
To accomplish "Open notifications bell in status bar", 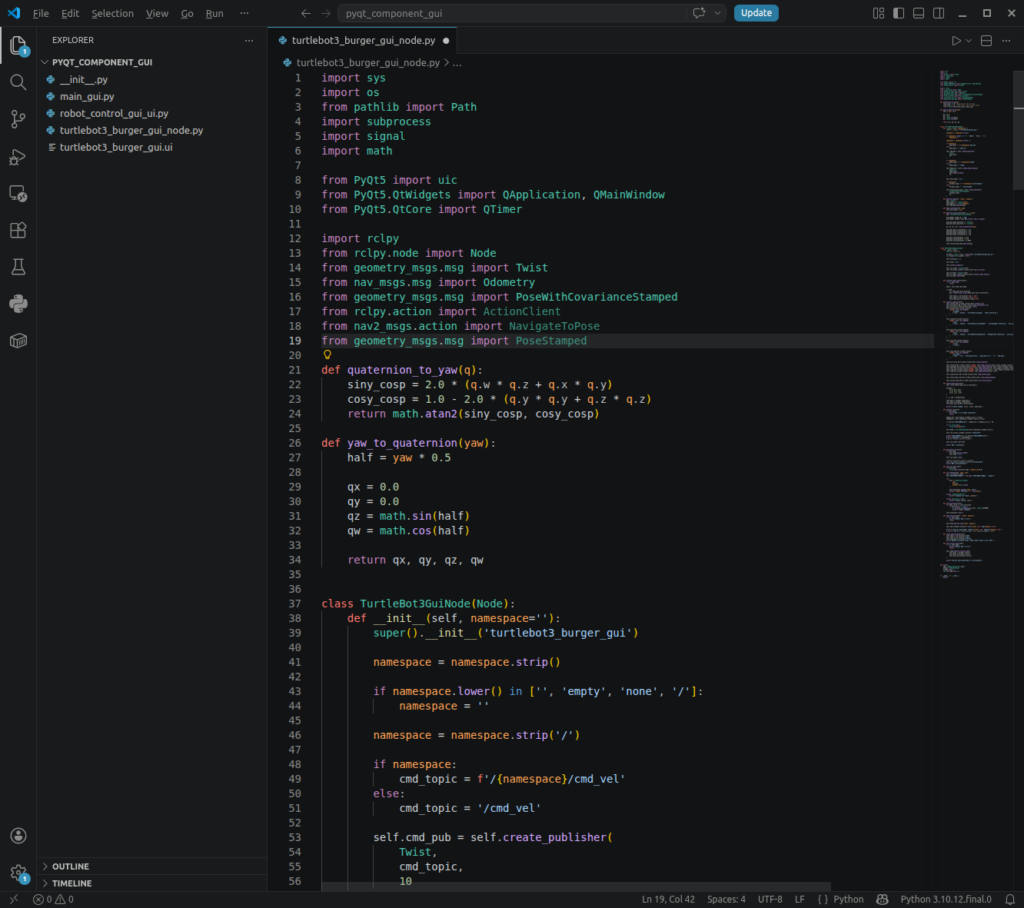I will point(1010,900).
